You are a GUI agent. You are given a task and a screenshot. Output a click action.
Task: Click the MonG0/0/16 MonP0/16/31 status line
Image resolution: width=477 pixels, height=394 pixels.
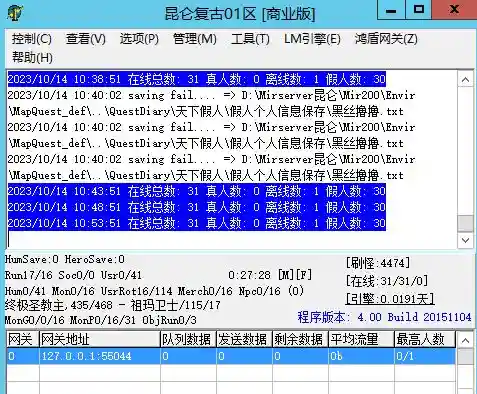(101, 320)
